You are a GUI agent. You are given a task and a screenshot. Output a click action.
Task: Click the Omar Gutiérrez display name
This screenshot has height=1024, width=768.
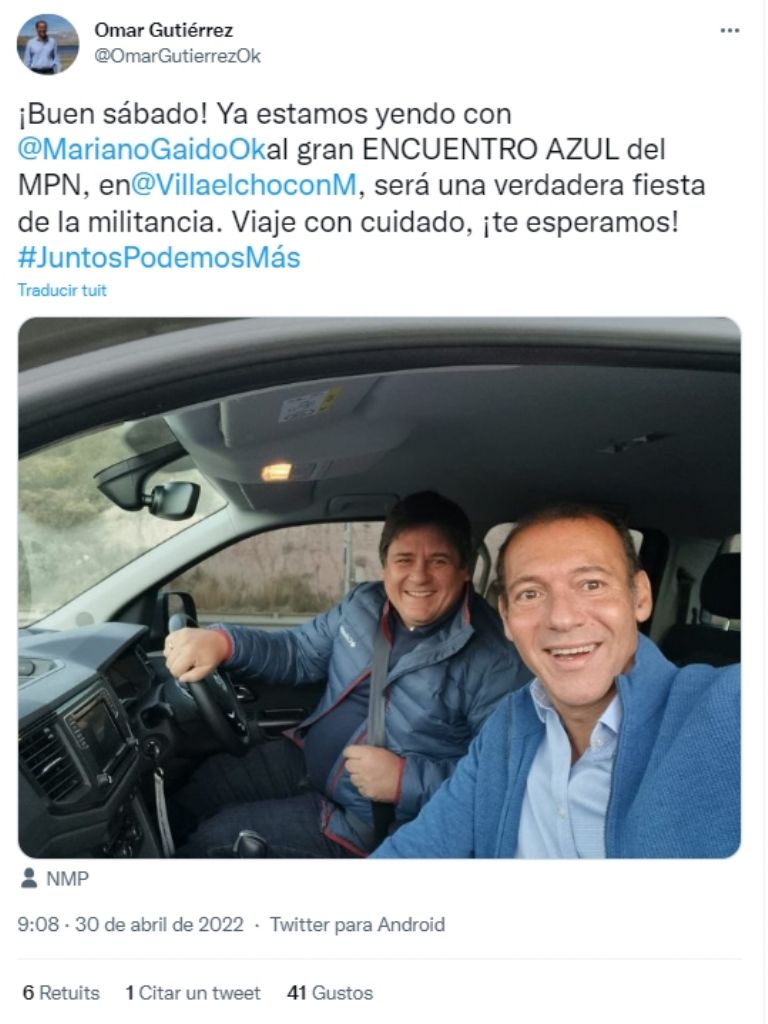[x=164, y=30]
